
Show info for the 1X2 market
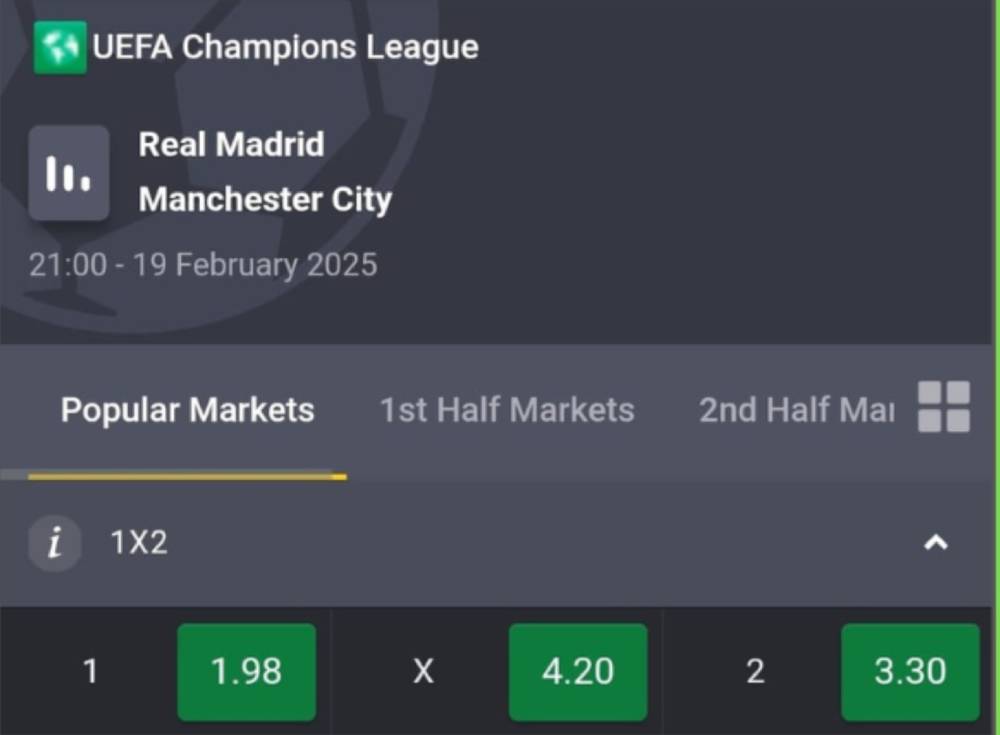(x=54, y=543)
